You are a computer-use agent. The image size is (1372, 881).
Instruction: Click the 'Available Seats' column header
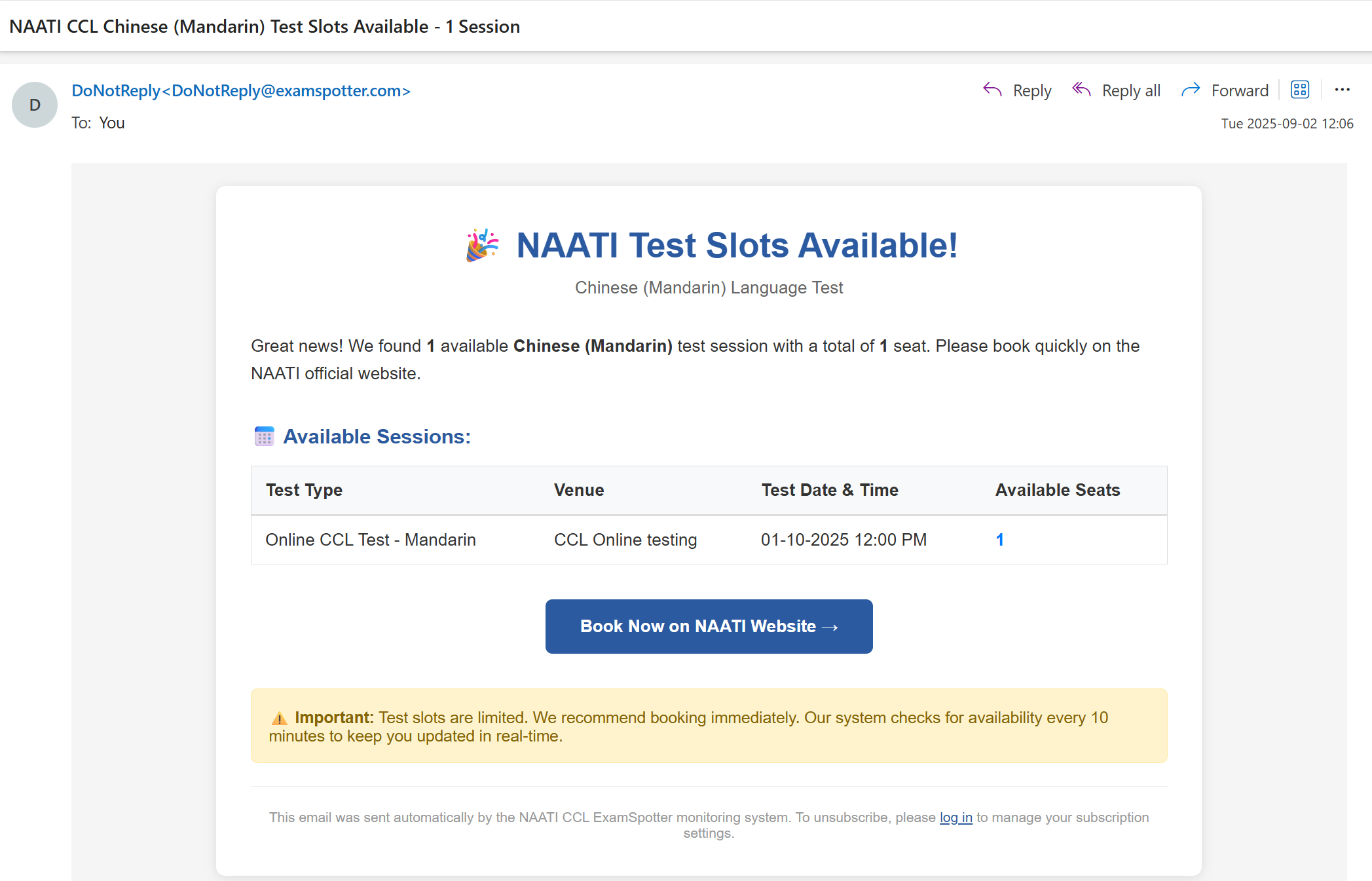coord(1058,490)
